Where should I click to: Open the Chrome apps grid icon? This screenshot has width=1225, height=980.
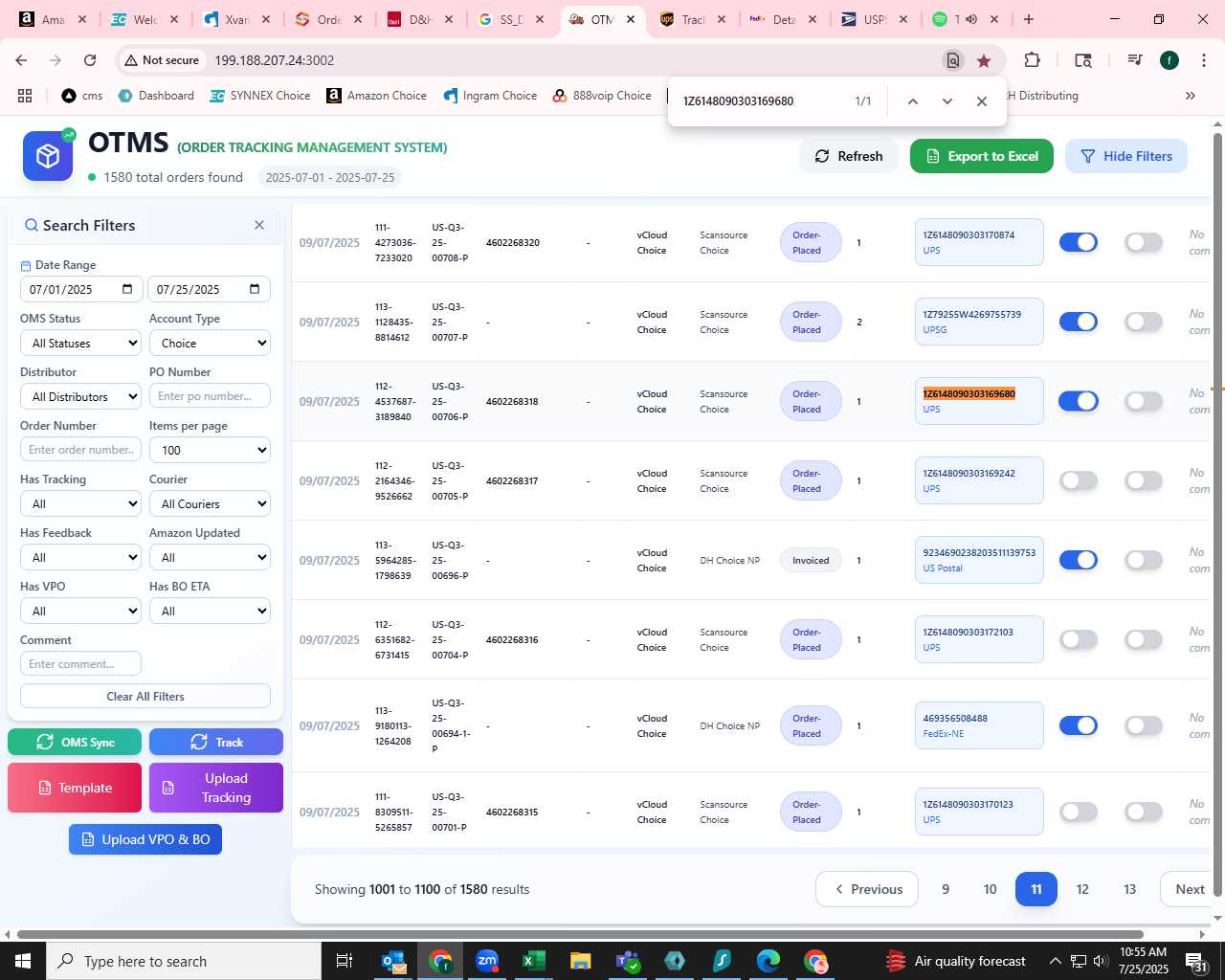[25, 96]
